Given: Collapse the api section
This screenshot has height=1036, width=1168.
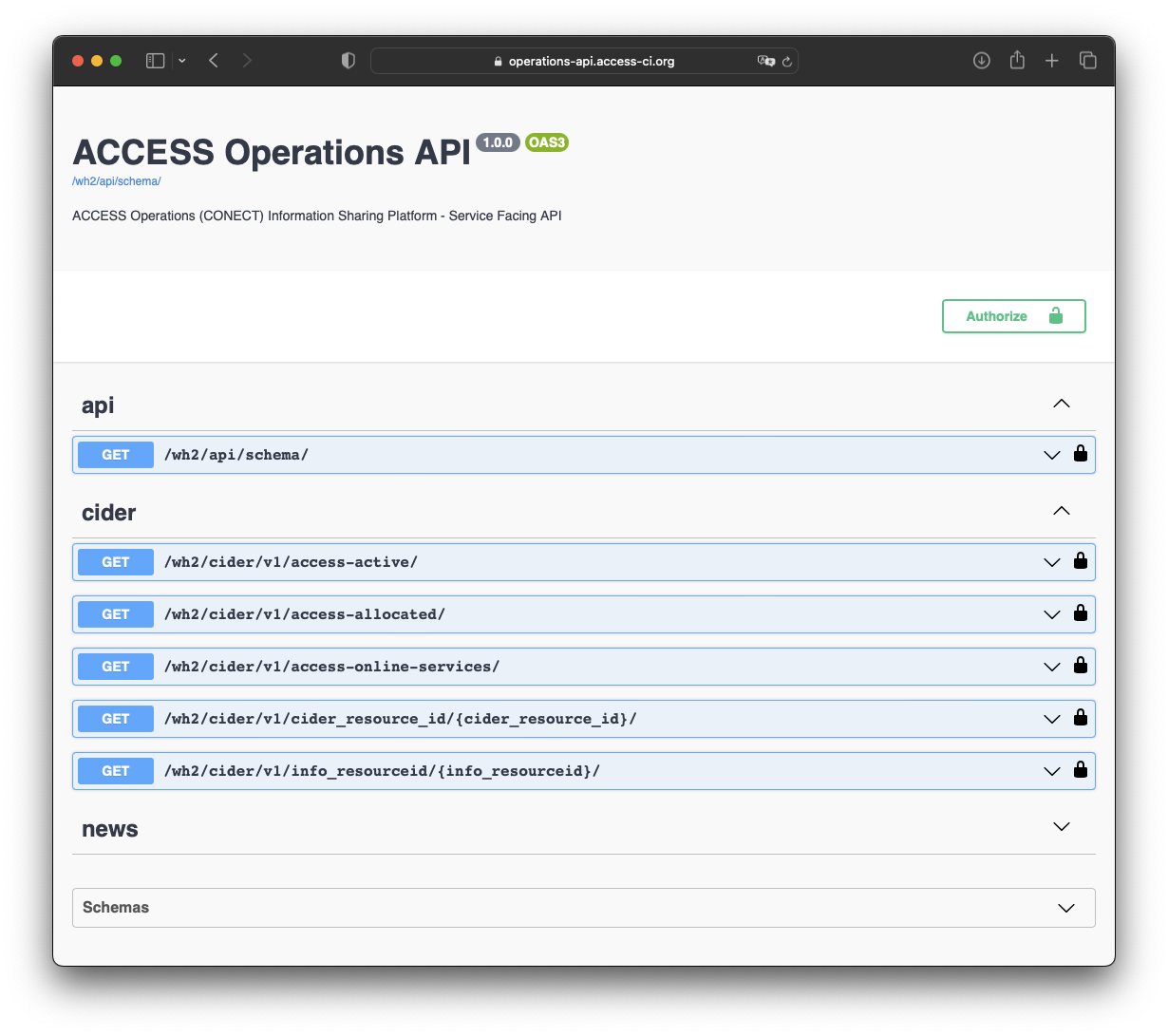Looking at the screenshot, I should click(x=1062, y=405).
